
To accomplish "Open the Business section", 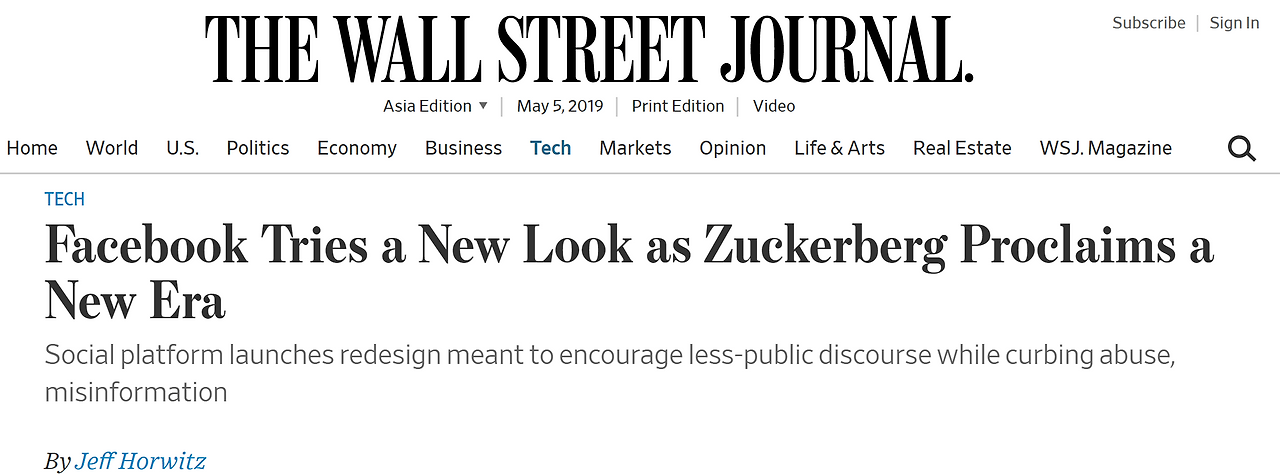I will pyautogui.click(x=463, y=148).
